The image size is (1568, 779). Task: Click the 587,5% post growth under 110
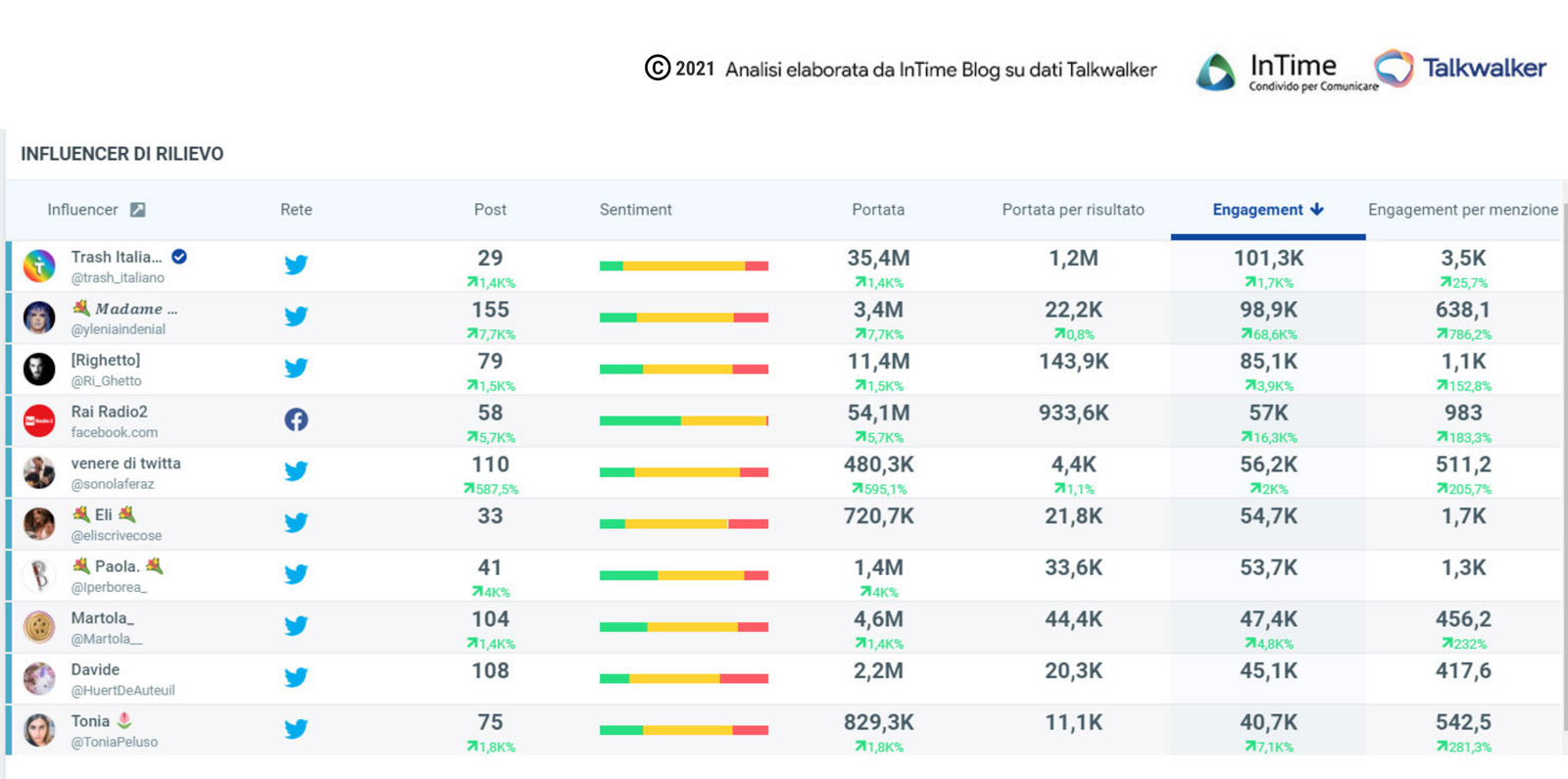[491, 489]
